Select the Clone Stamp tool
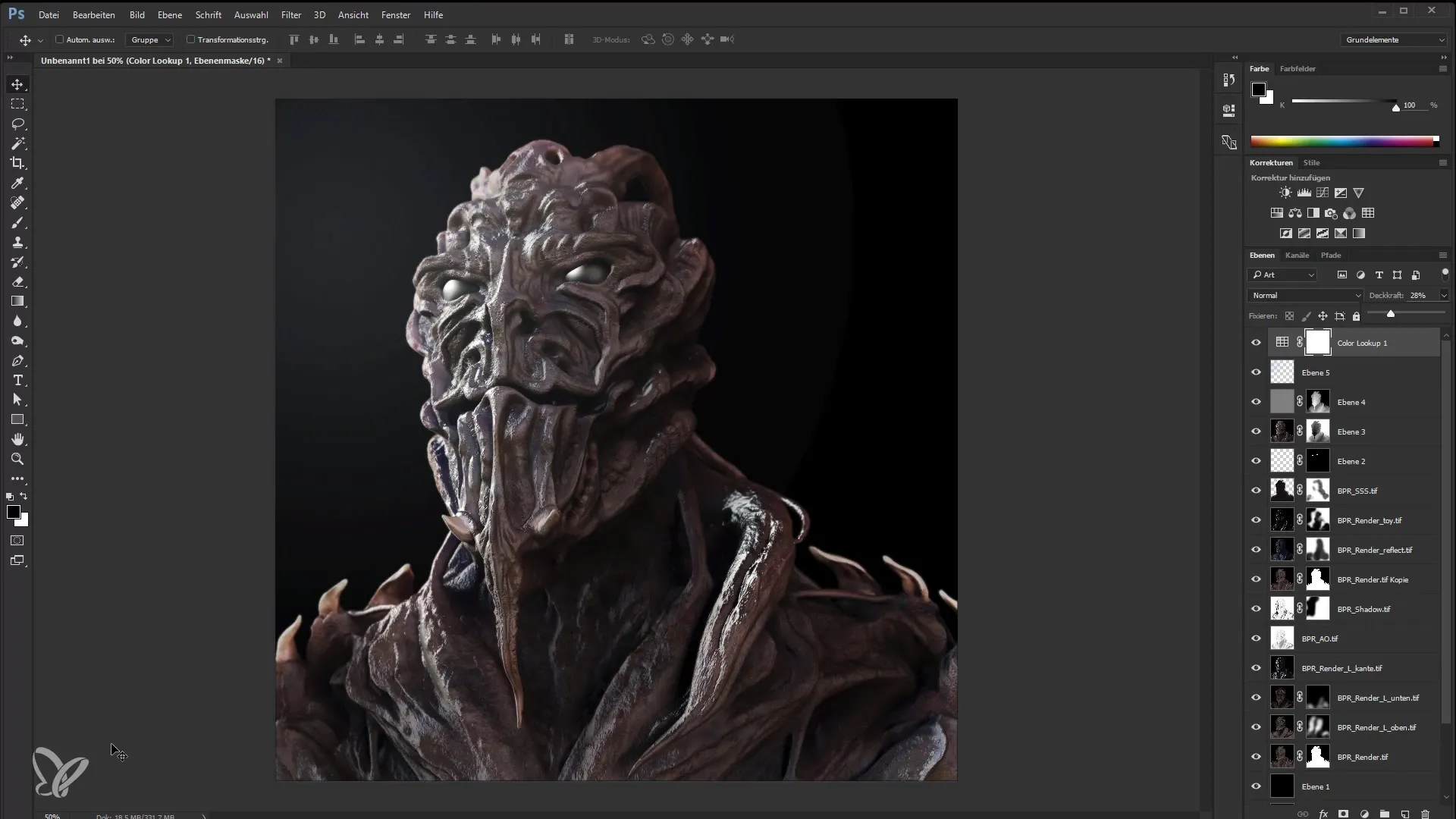The width and height of the screenshot is (1456, 819). (17, 241)
